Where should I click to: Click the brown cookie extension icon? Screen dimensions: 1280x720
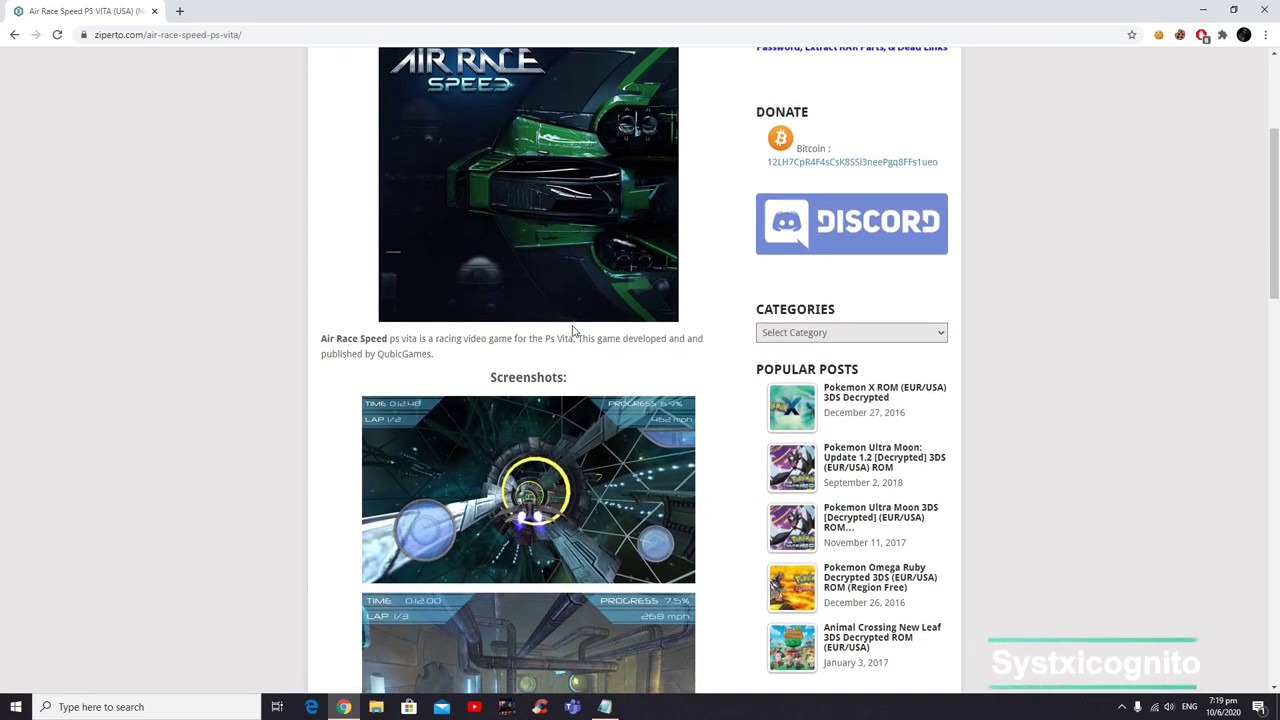1180,35
